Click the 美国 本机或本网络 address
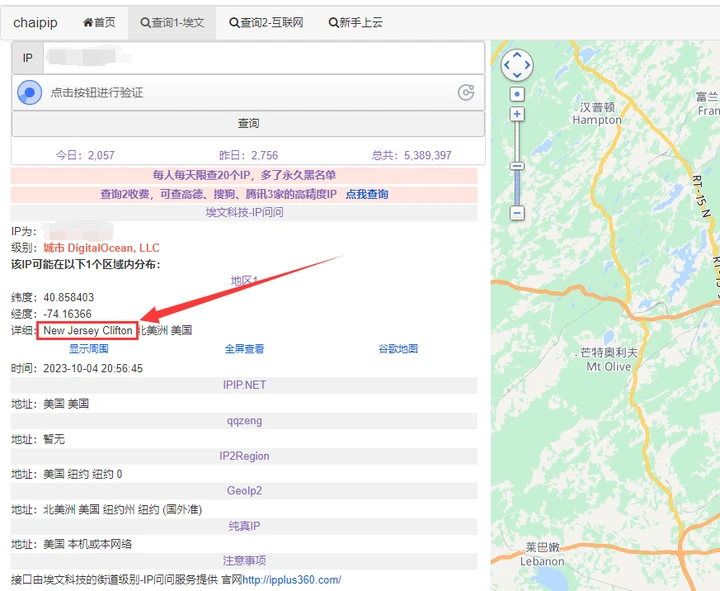The height and width of the screenshot is (591, 720). click(88, 545)
